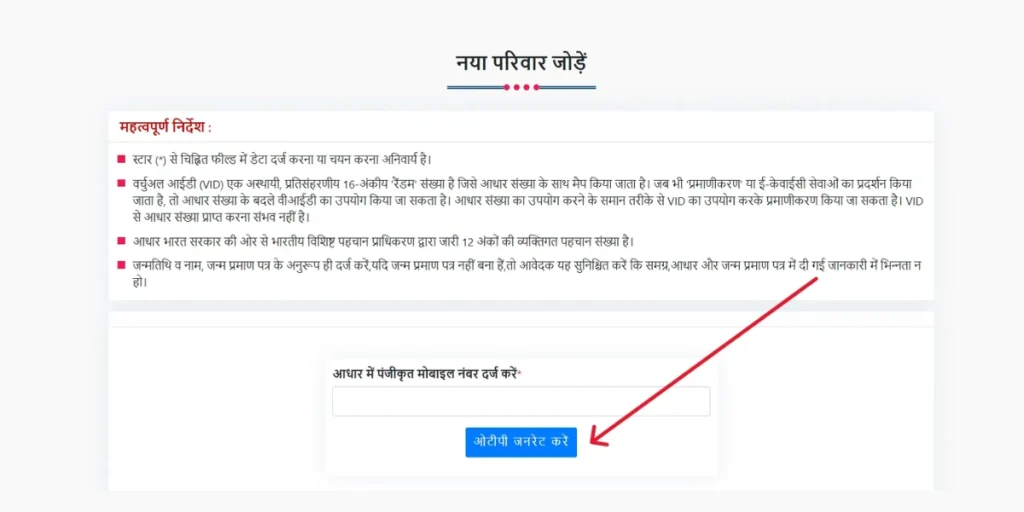Click the red bullet beside the जन्मतिथि व नाम instruction
Image resolution: width=1024 pixels, height=512 pixels.
pyautogui.click(x=121, y=265)
